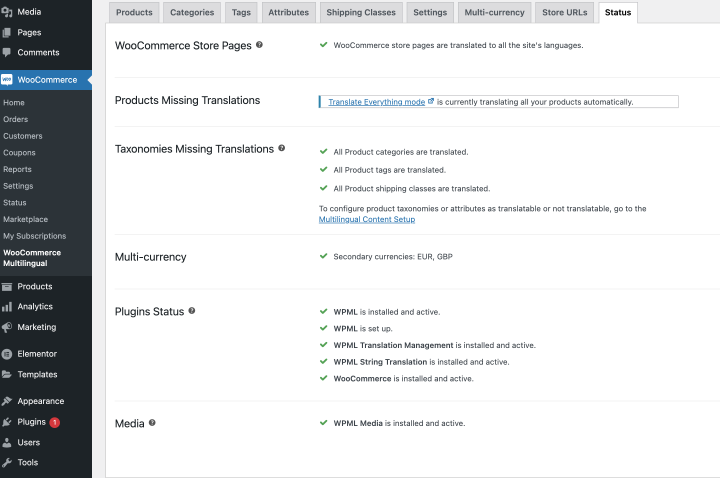Image resolution: width=720 pixels, height=478 pixels.
Task: Click external link icon after Translate Everything mode
Action: coord(431,101)
